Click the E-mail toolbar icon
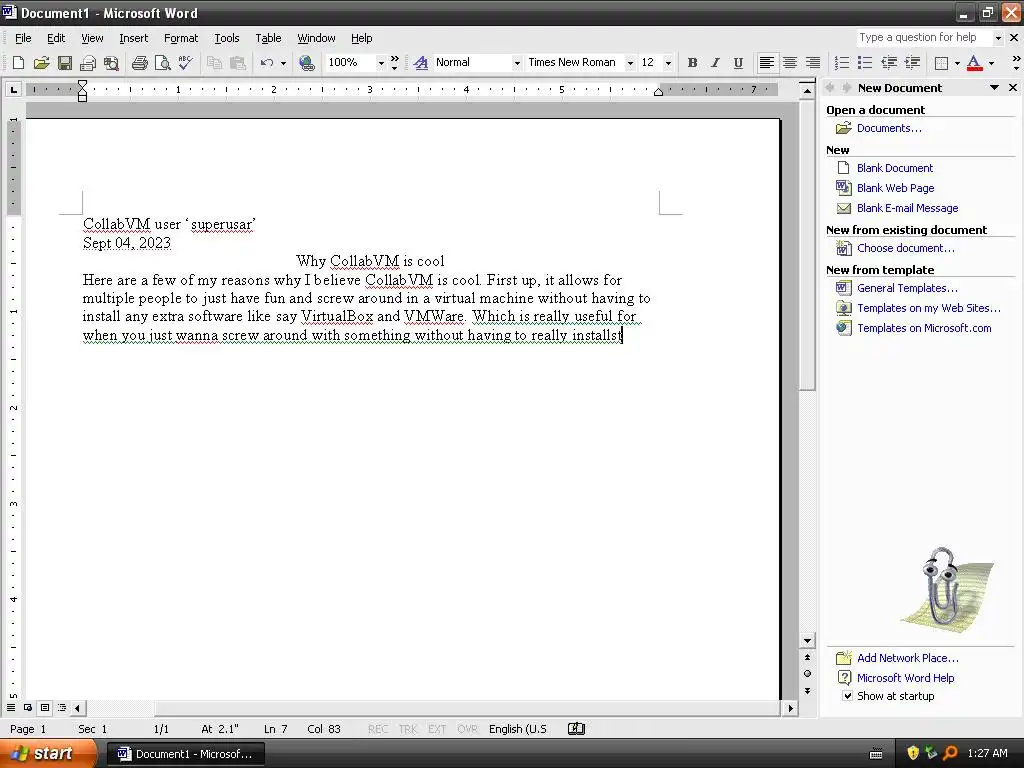This screenshot has width=1024, height=768. pyautogui.click(x=88, y=63)
